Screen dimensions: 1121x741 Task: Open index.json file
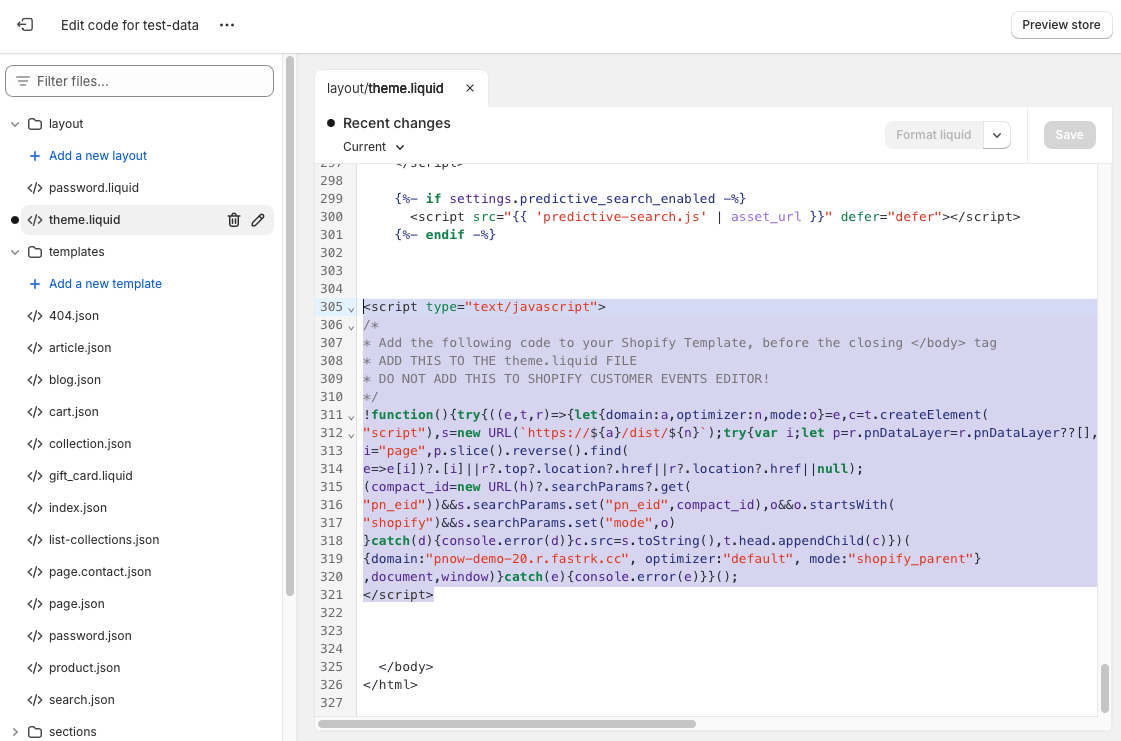click(77, 508)
